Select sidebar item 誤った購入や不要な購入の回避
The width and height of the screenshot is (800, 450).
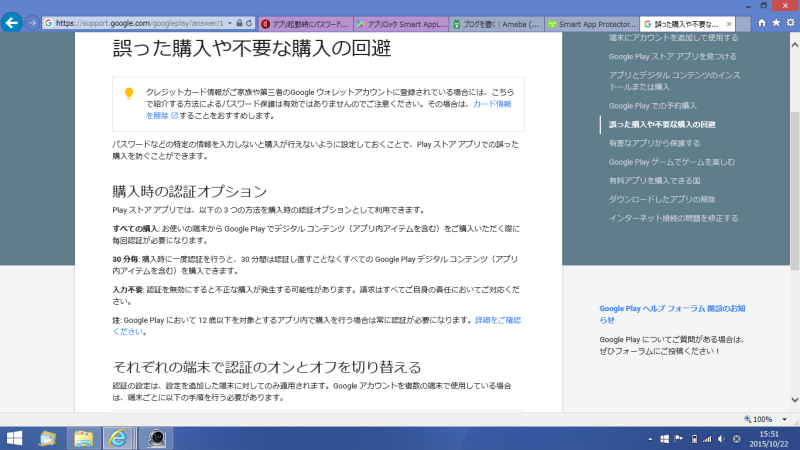click(662, 124)
